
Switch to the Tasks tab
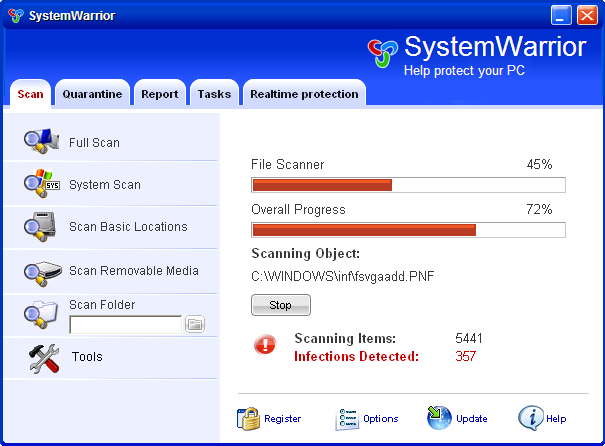coord(214,94)
